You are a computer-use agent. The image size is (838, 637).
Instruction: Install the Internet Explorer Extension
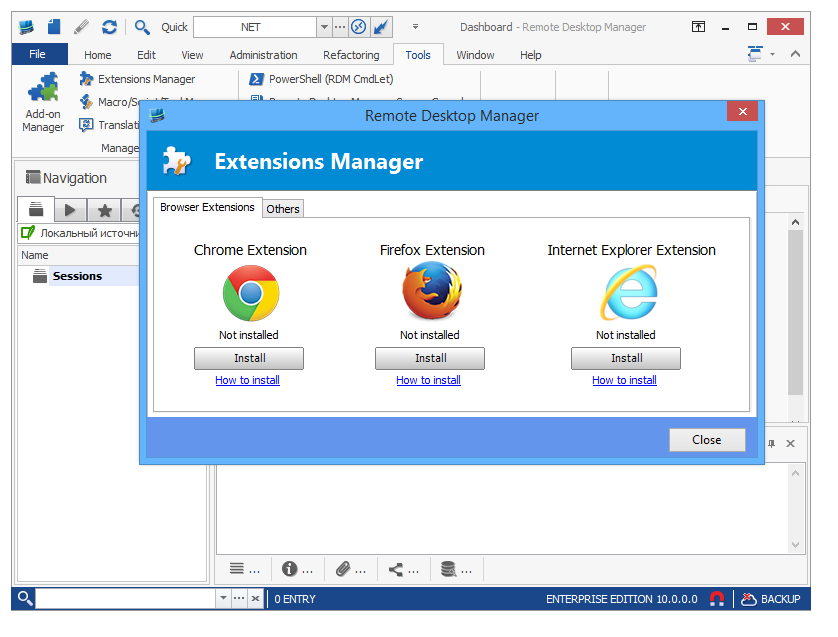[626, 359]
